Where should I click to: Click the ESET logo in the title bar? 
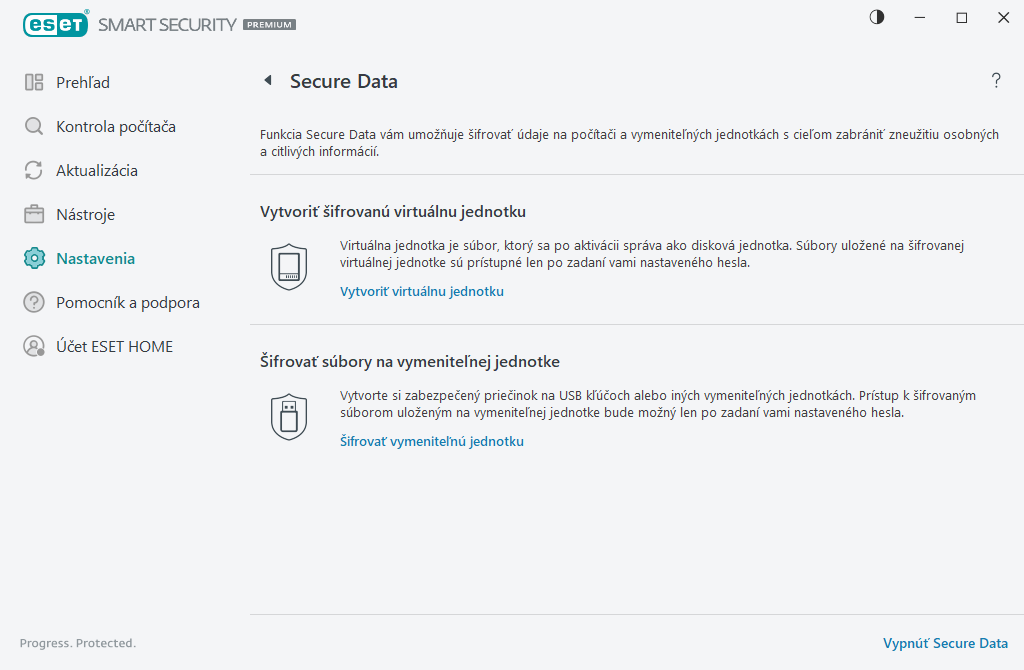click(55, 24)
